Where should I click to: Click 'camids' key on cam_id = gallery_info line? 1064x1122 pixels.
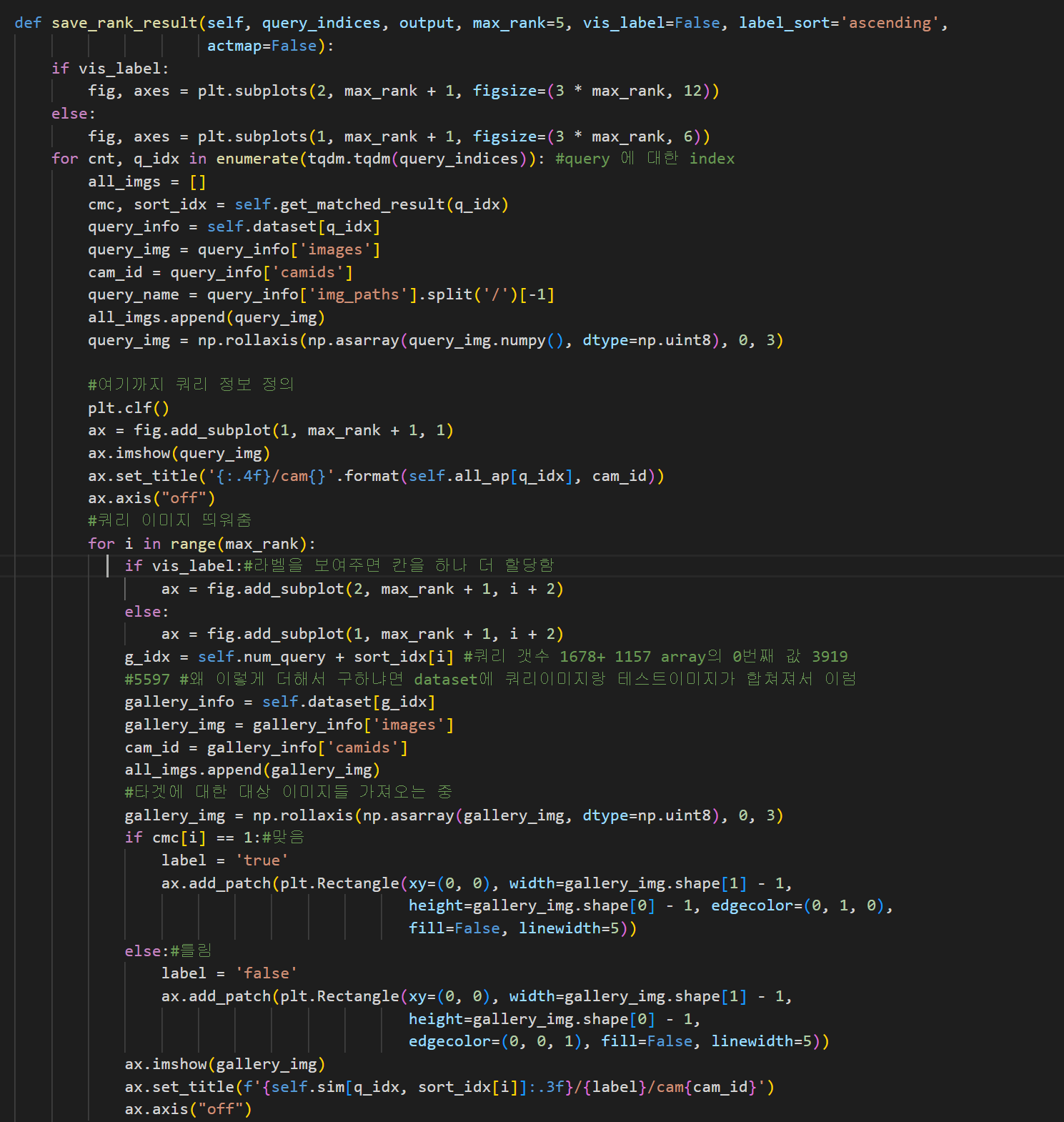(363, 748)
